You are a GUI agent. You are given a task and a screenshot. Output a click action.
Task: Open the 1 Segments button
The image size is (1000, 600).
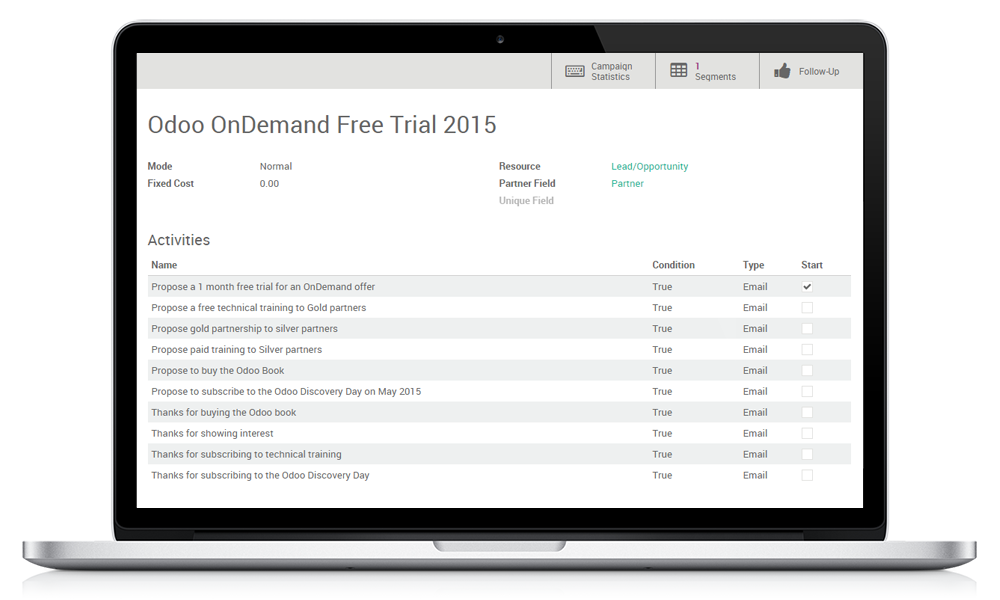(x=707, y=71)
